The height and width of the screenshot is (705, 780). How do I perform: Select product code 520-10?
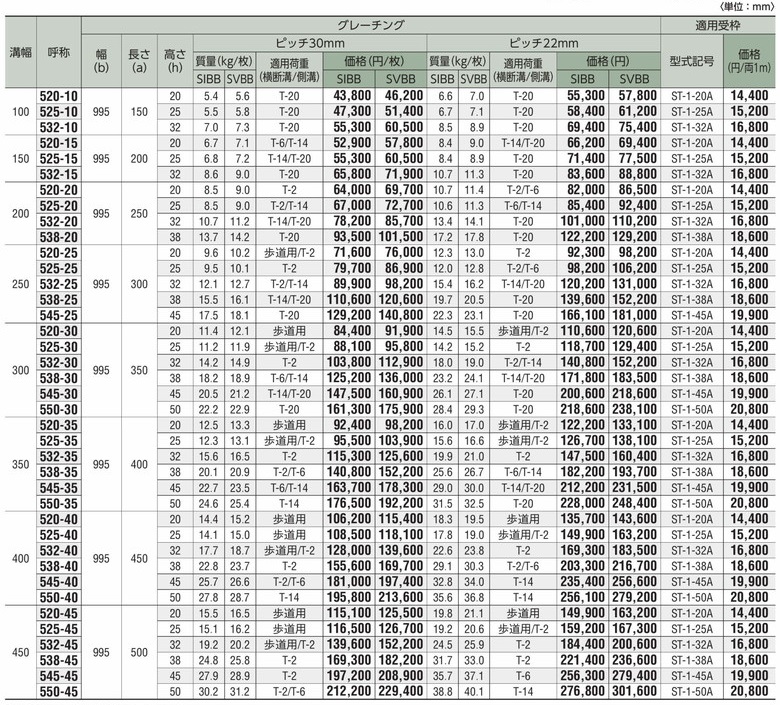pyautogui.click(x=59, y=96)
